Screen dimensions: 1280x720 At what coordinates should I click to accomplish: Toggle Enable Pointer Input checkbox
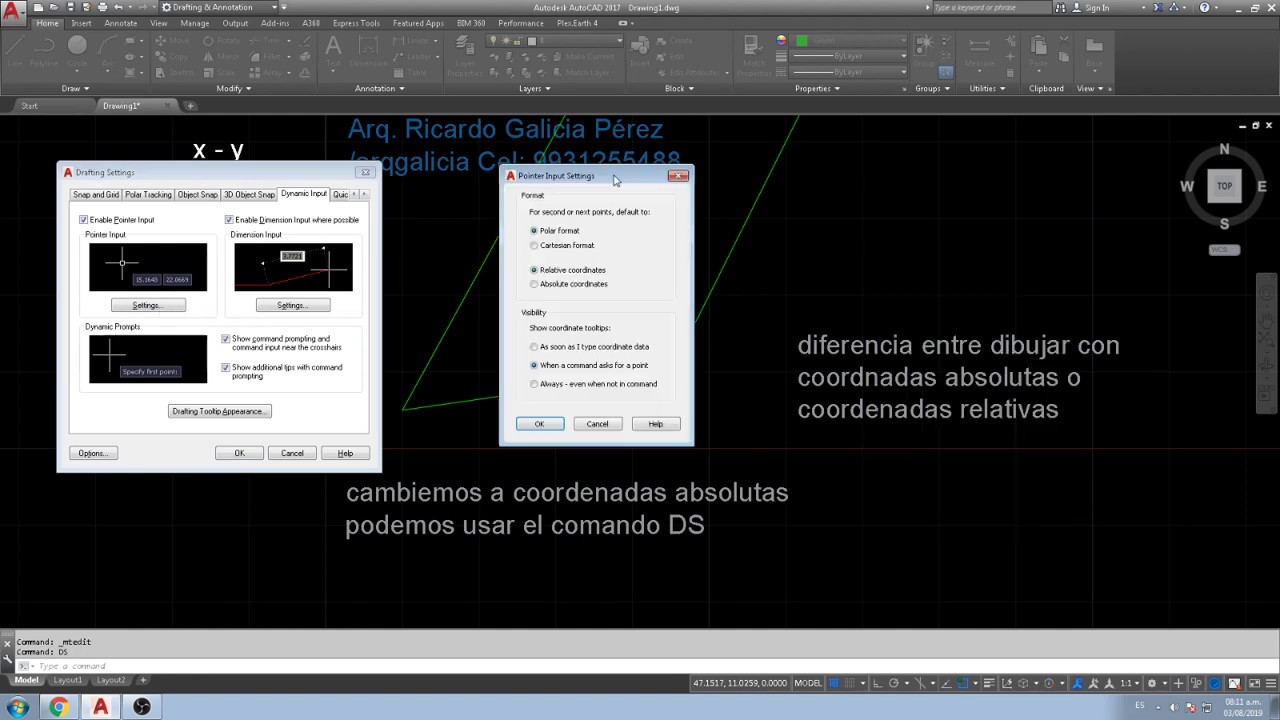(84, 220)
